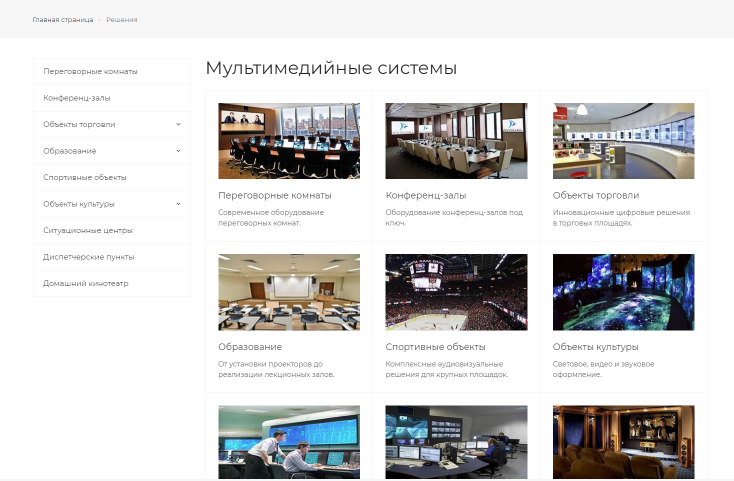This screenshot has width=734, height=481.
Task: Click the Переговорные комнаты card photo
Action: point(289,141)
